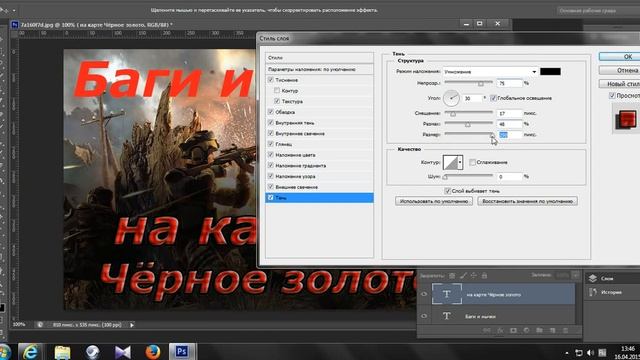
Task: Toggle the Обводка effect checkbox
Action: click(271, 111)
